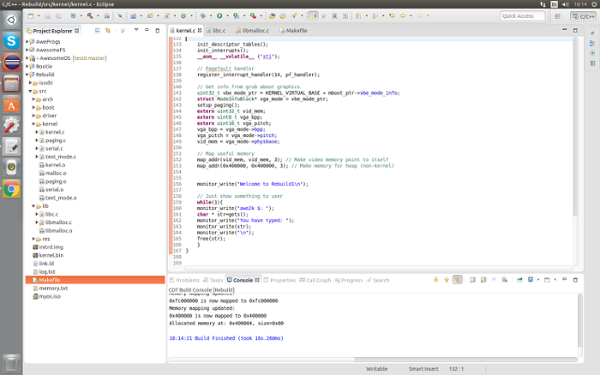The image size is (600, 375).
Task: Click the Quick Access search field
Action: [523, 16]
